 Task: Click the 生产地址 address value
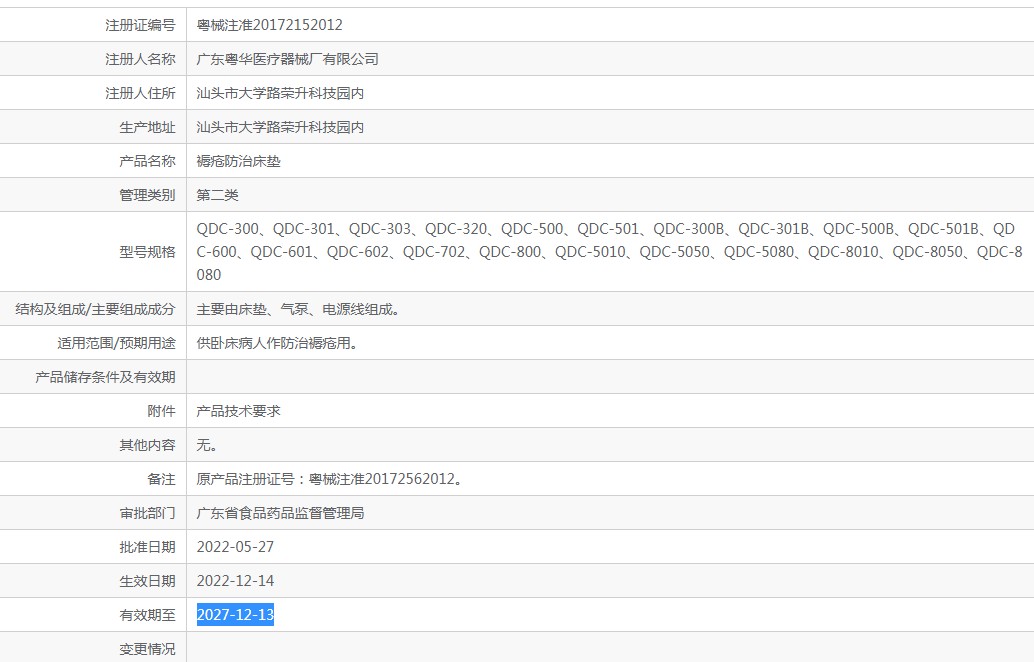[x=280, y=127]
